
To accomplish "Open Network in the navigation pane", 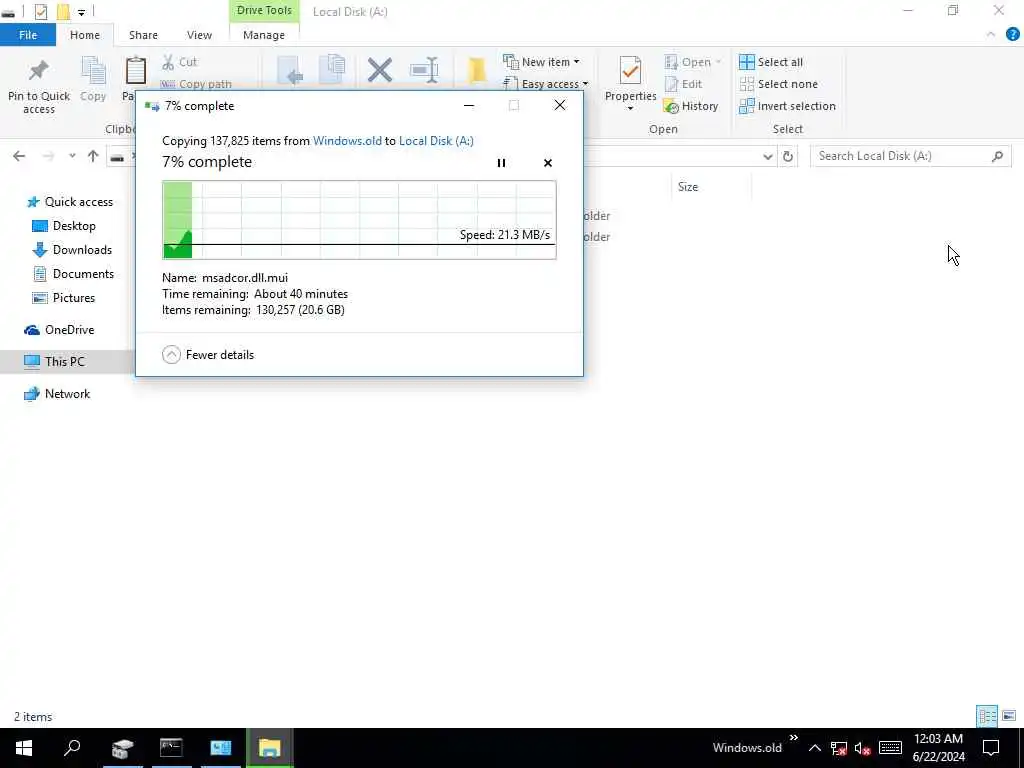I will tap(57, 394).
